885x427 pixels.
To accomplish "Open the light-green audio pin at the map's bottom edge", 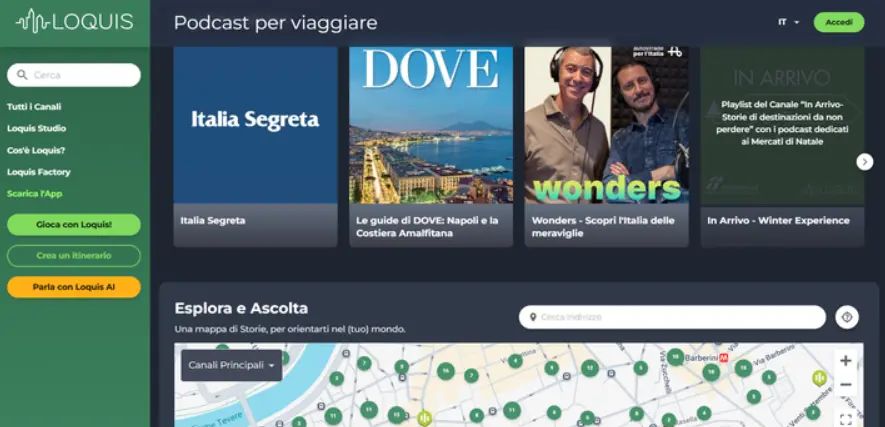I will [x=424, y=418].
